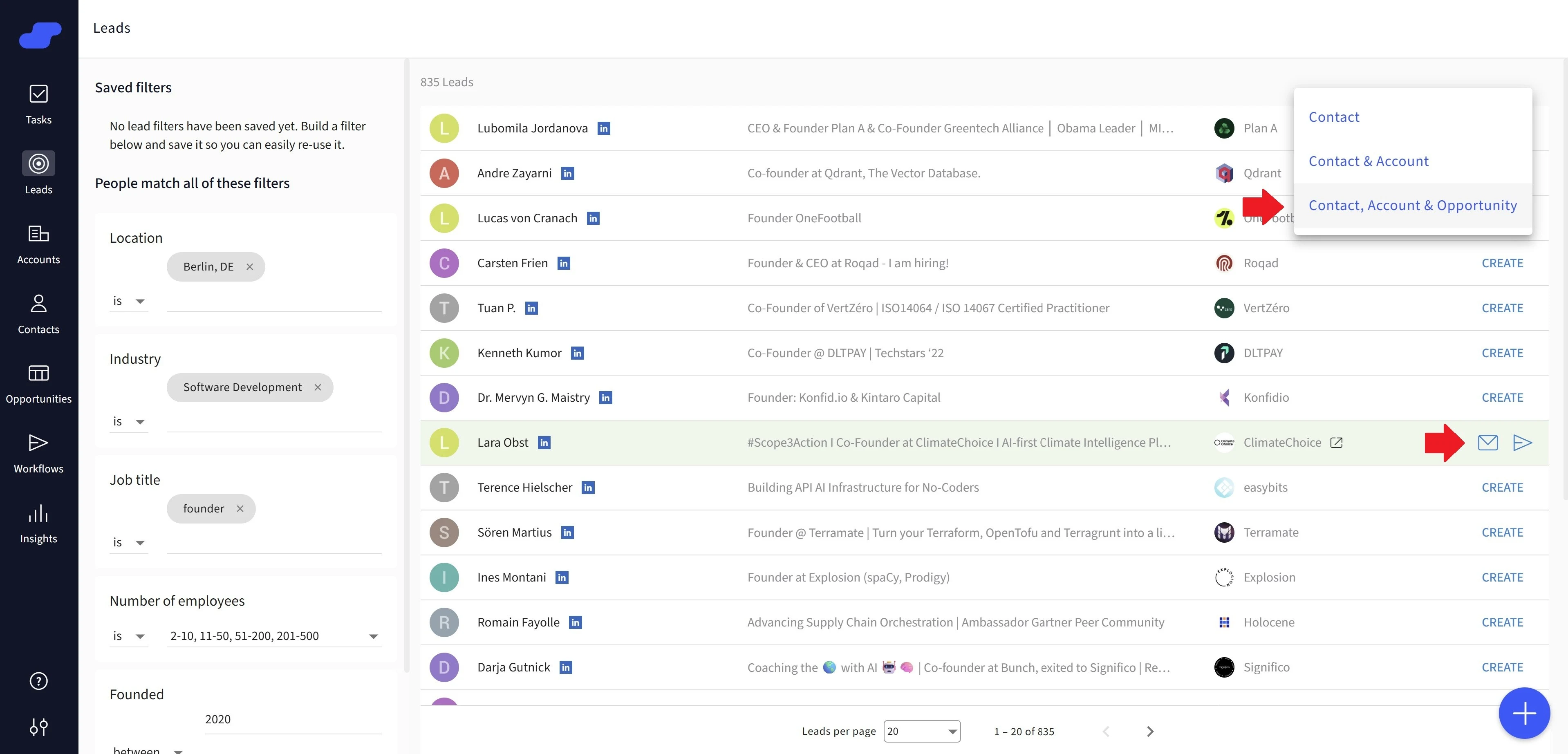1568x754 pixels.
Task: Click the Job title filter input field
Action: point(274,542)
